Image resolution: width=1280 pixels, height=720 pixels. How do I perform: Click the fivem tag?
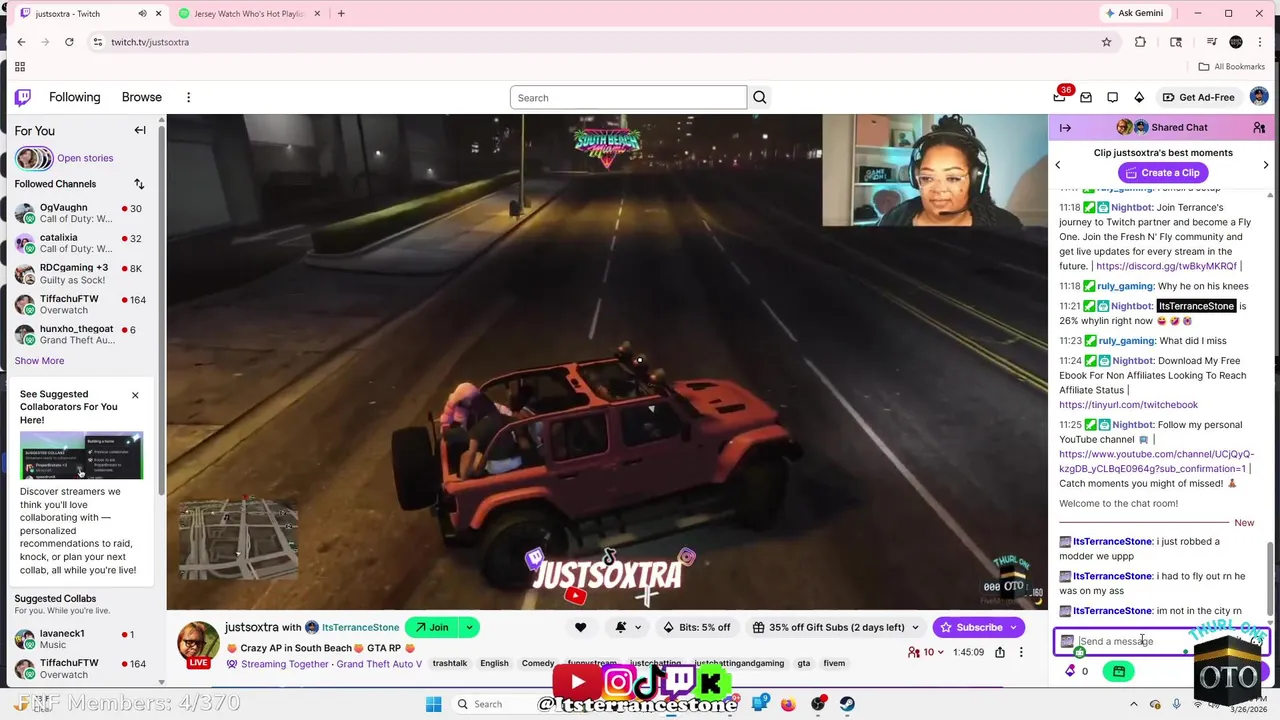(x=834, y=663)
